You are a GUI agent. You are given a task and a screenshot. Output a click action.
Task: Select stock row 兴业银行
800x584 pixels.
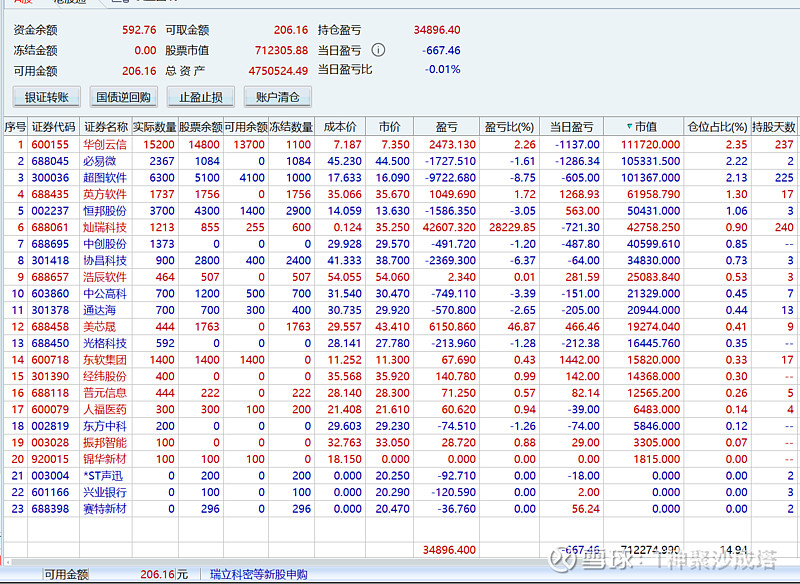point(400,493)
